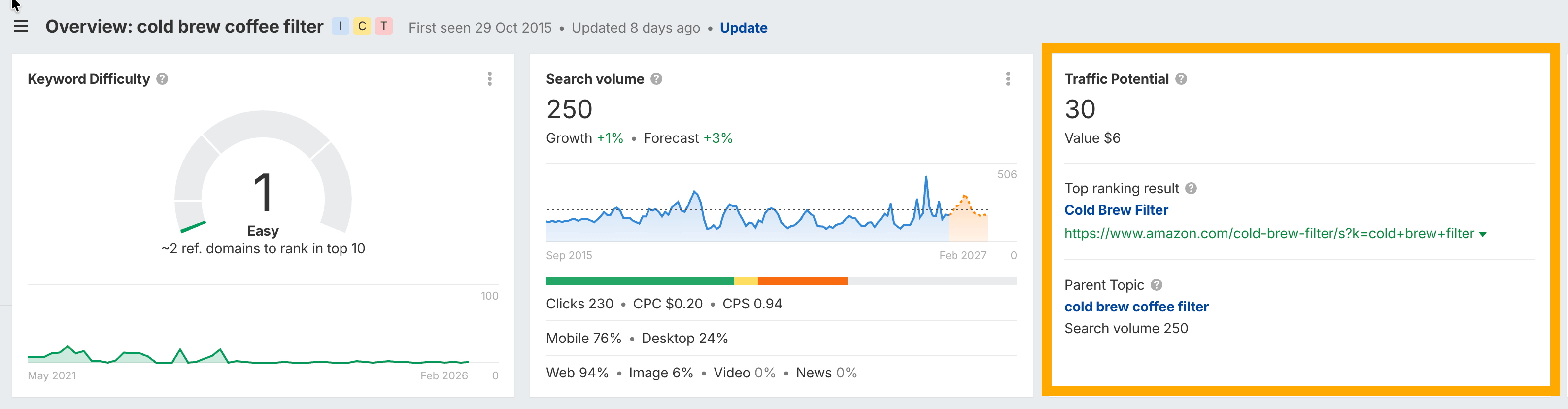The height and width of the screenshot is (409, 1568).
Task: Click Traffic Potential help icon
Action: pos(1181,79)
